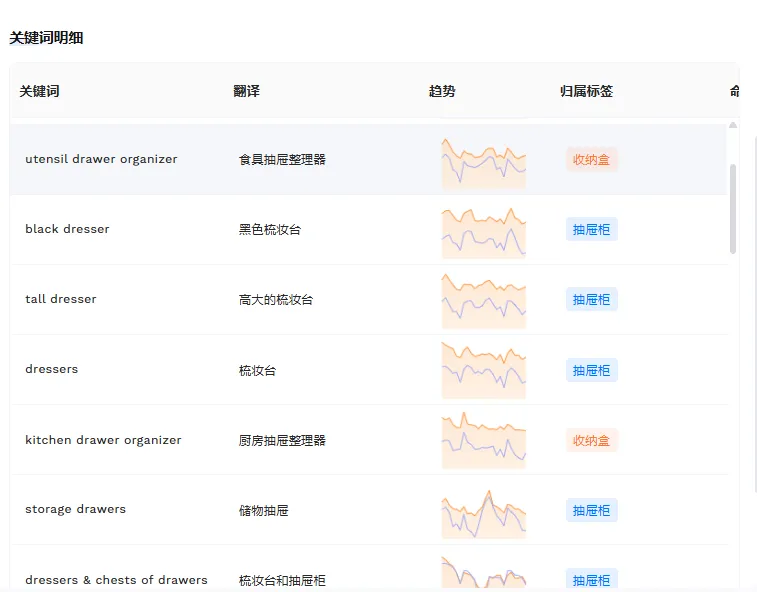The image size is (757, 592).
Task: Click the 翻译 column header
Action: click(246, 91)
